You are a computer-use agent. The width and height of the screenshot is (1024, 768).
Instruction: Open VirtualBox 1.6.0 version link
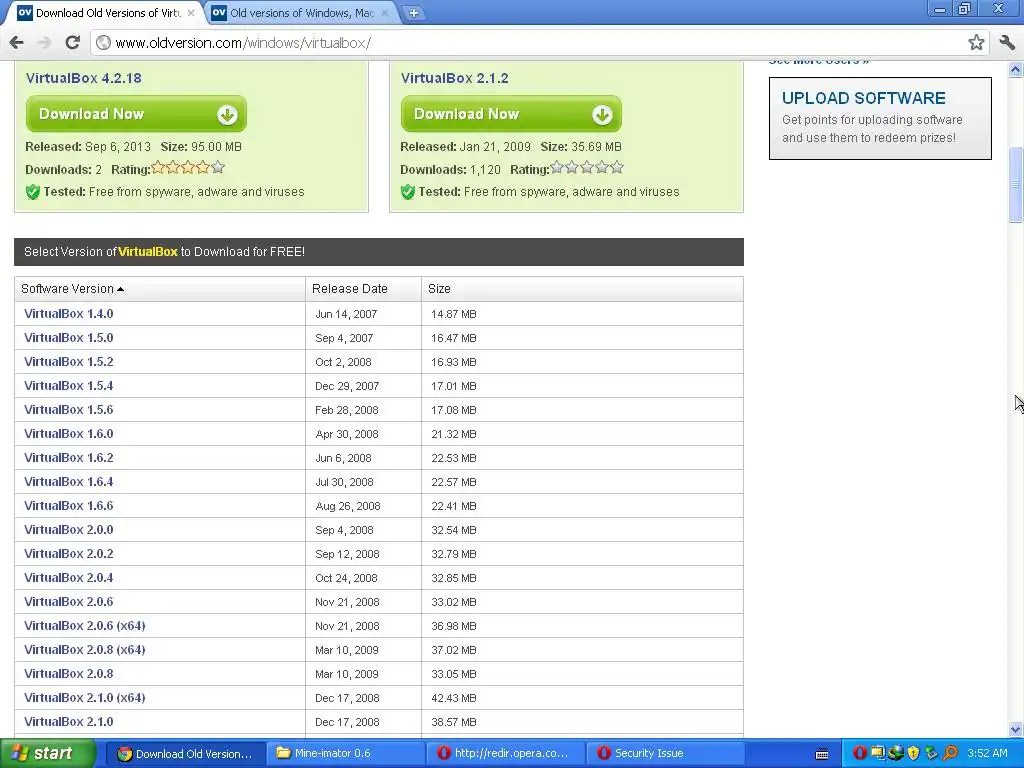coord(69,434)
